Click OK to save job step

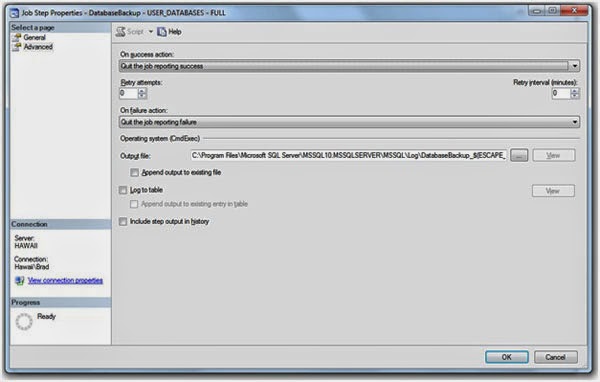(507, 357)
